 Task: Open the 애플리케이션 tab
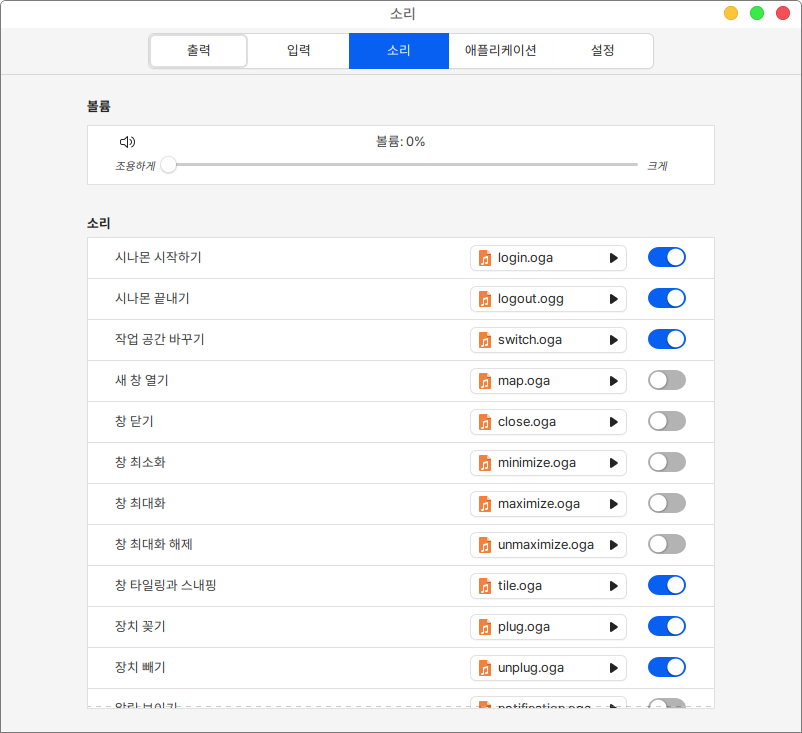501,51
